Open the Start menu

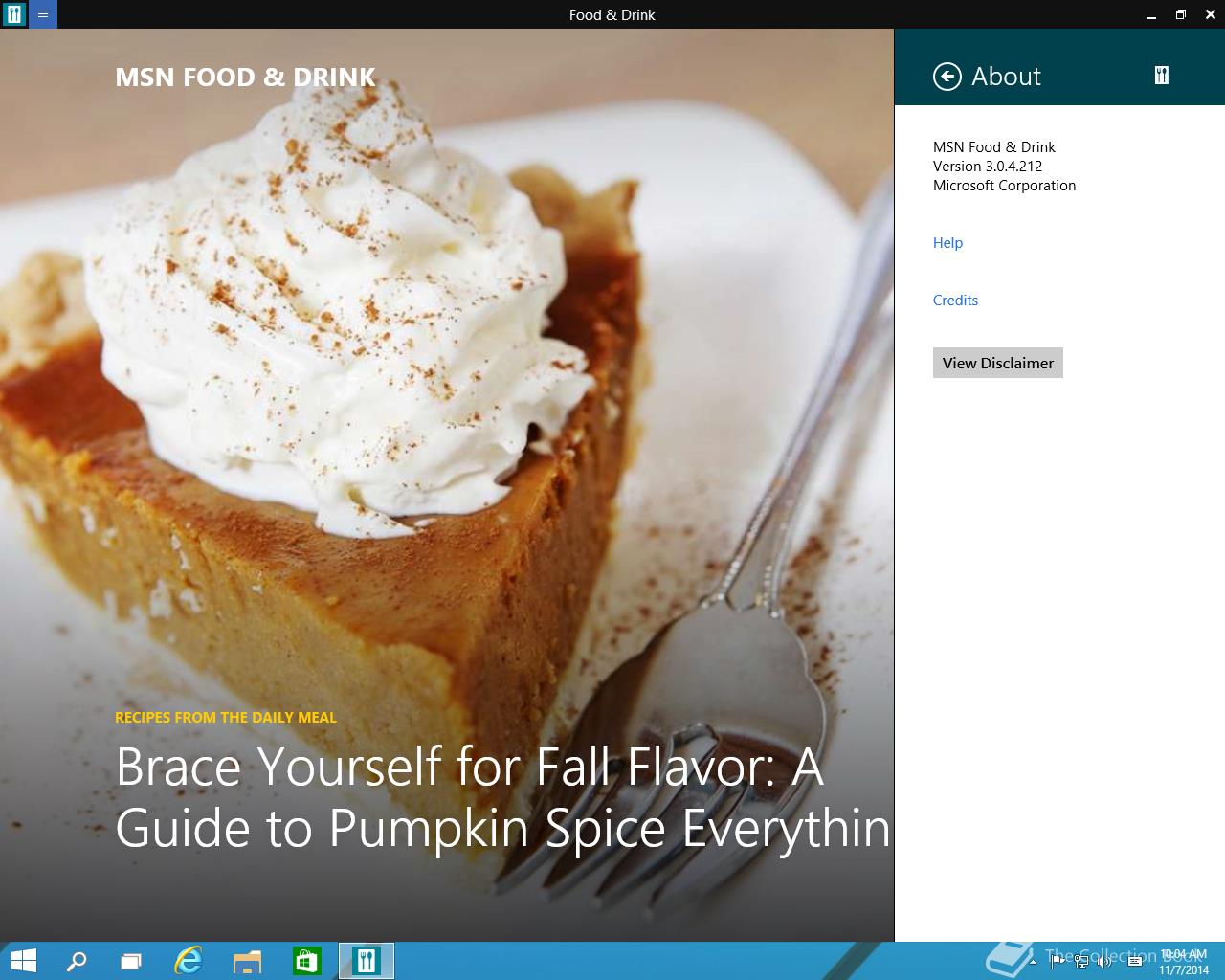point(23,961)
